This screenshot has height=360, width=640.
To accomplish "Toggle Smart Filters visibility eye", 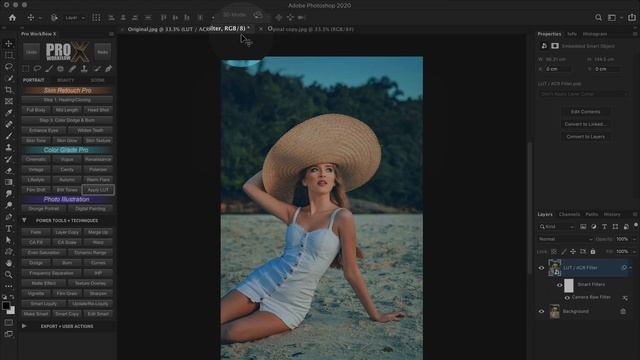I will [560, 285].
